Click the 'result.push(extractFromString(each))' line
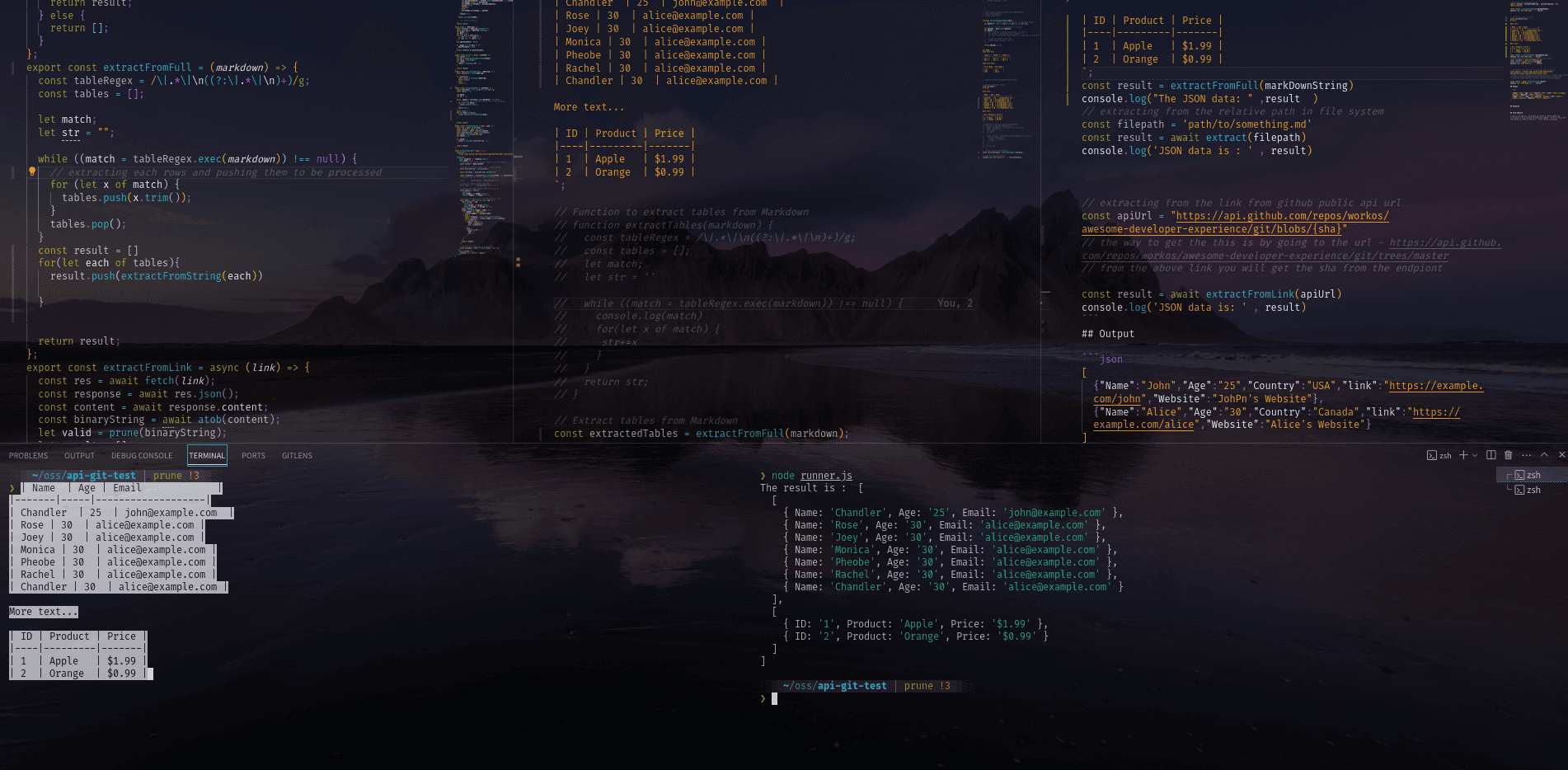 coord(157,276)
